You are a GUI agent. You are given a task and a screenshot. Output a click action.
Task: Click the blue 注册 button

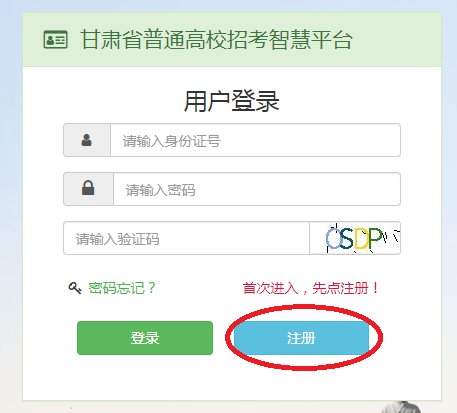301,338
